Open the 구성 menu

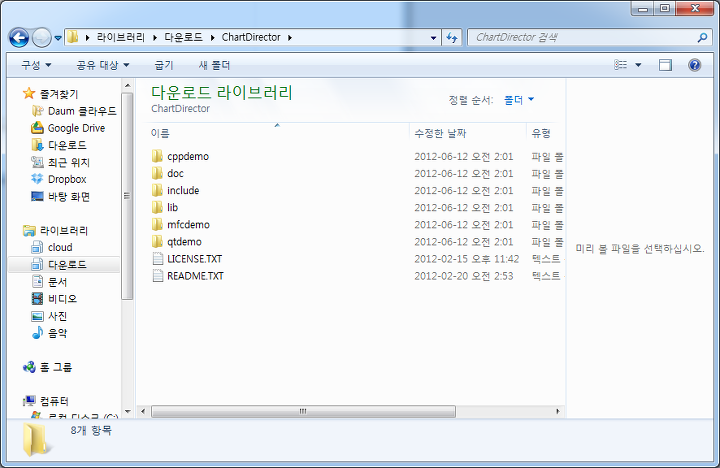[36, 65]
